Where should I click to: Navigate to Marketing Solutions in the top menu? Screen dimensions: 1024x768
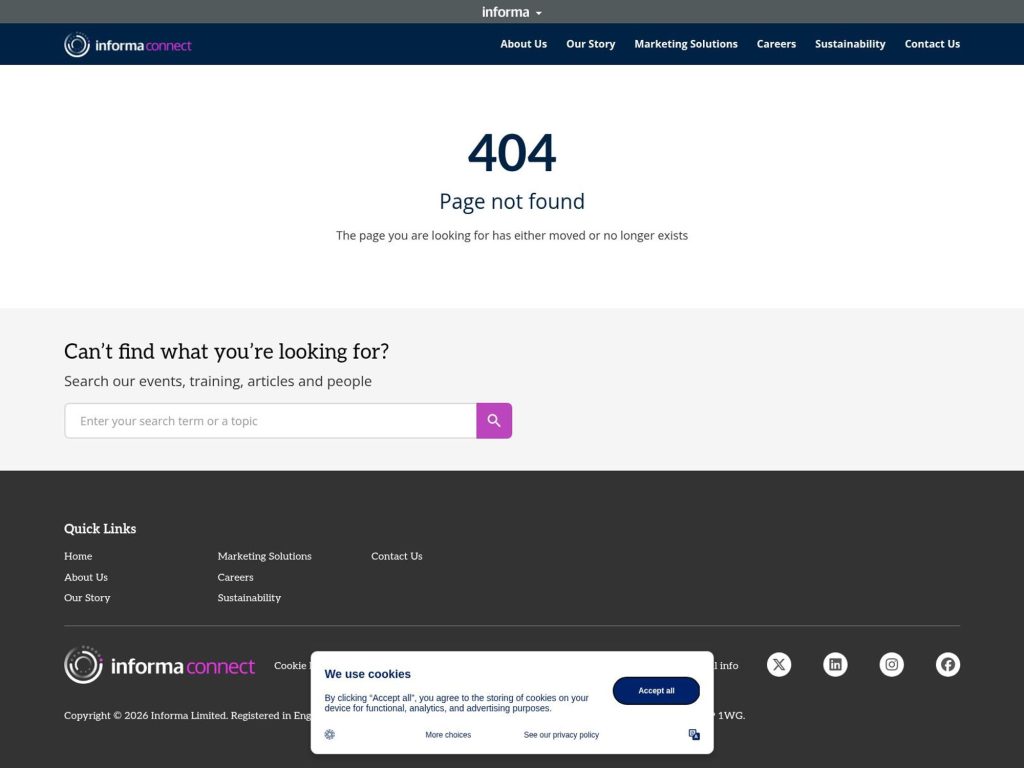[686, 44]
